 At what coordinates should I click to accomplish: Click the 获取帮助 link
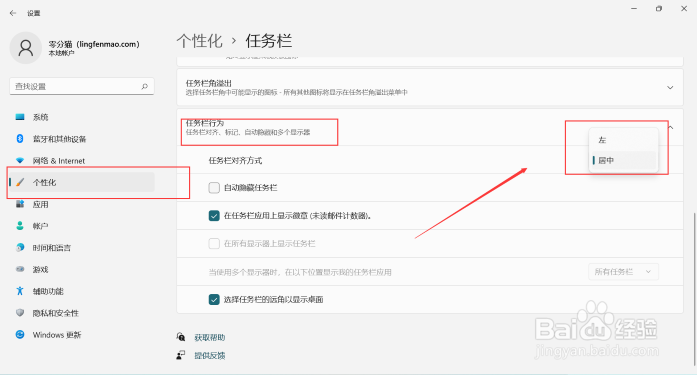click(210, 338)
